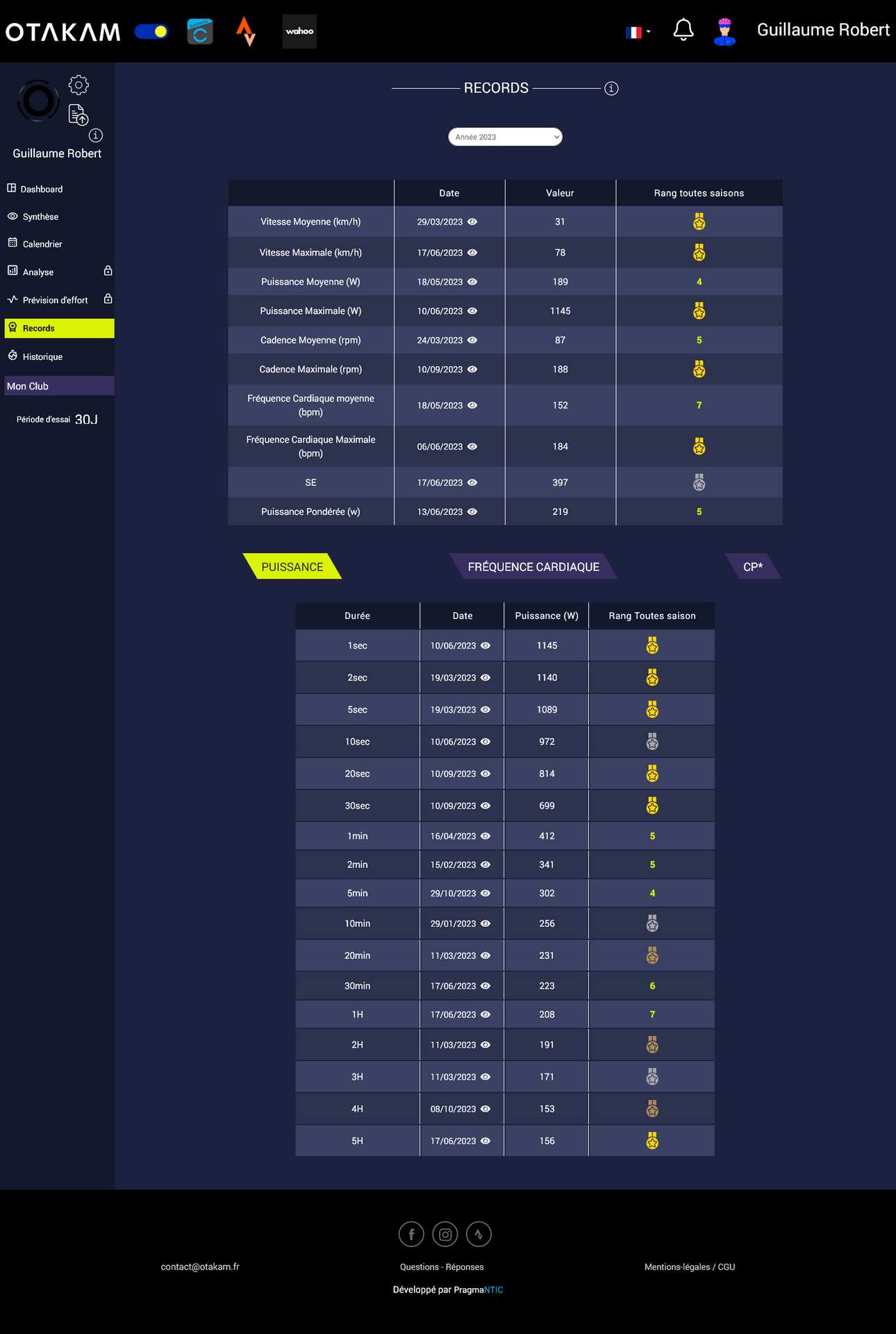Click the gold medal in 1sec row
Image resolution: width=896 pixels, height=1334 pixels.
[x=652, y=645]
